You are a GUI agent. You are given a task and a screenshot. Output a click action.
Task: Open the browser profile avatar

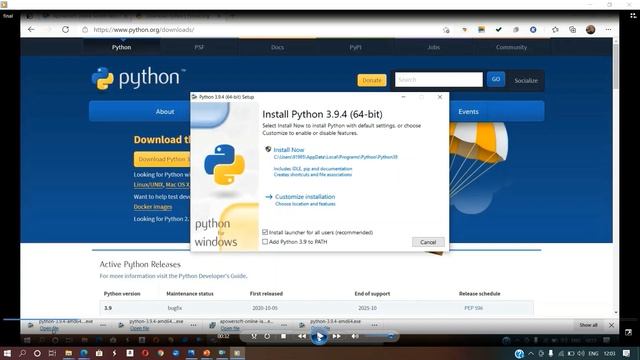tap(590, 29)
